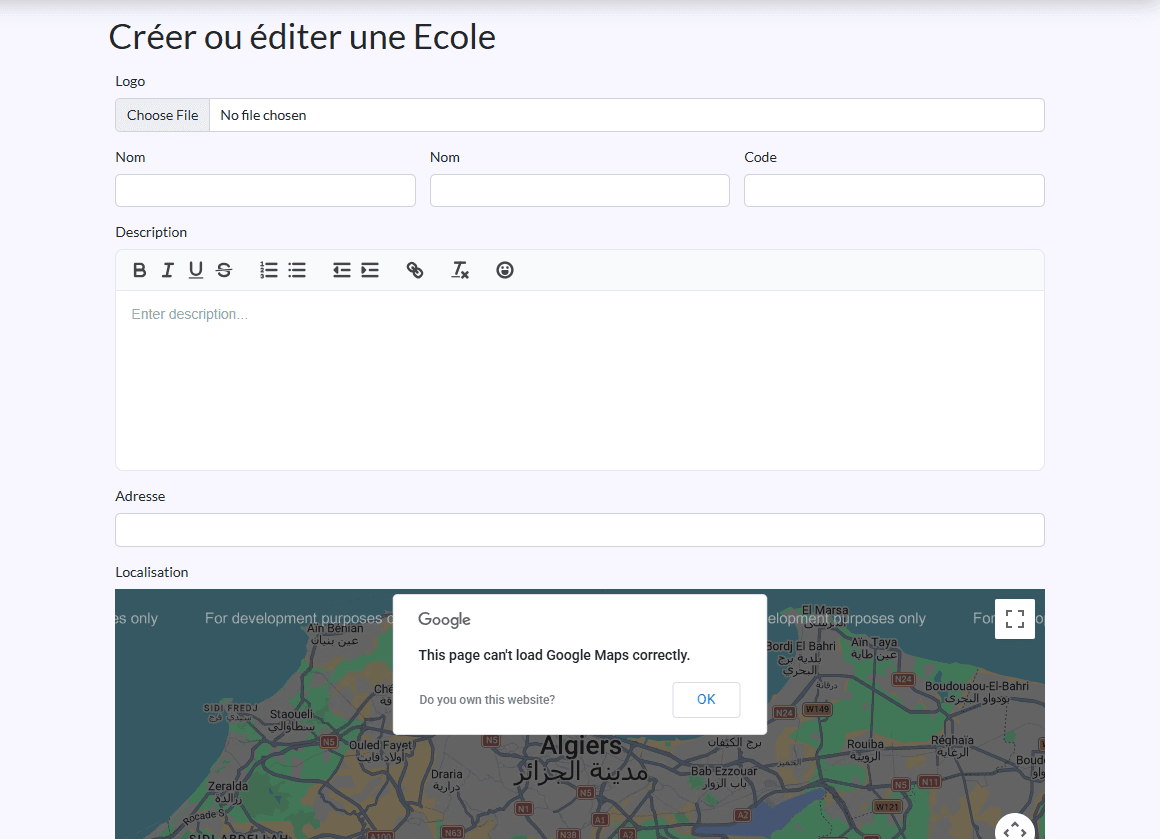Follow the 'Do you own this website?' link
This screenshot has width=1160, height=839.
487,700
